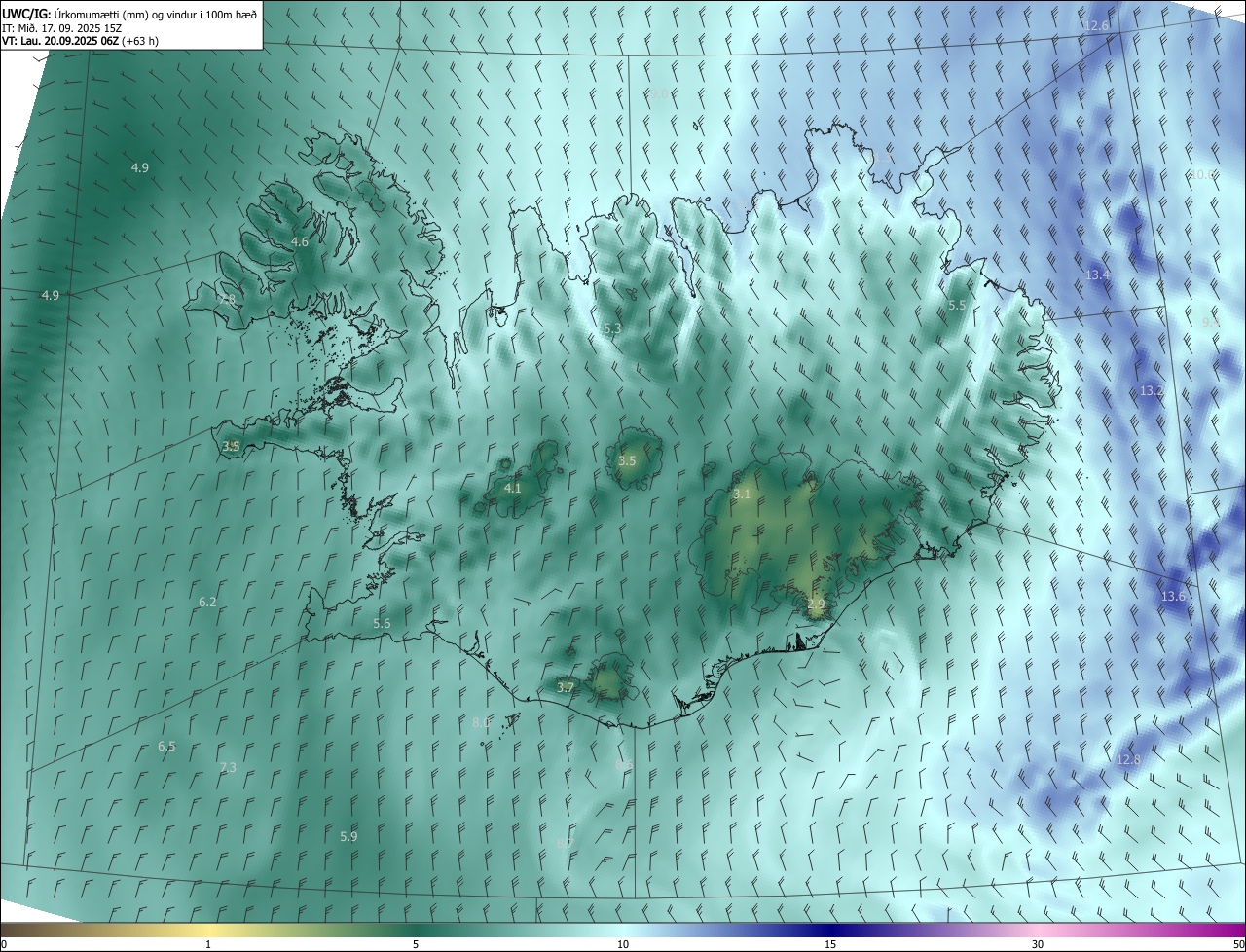The width and height of the screenshot is (1246, 952).
Task: Click the valid time line 'VT: Lau. 20.09.2025 06Z (+63 h)'
Action: coord(81,40)
